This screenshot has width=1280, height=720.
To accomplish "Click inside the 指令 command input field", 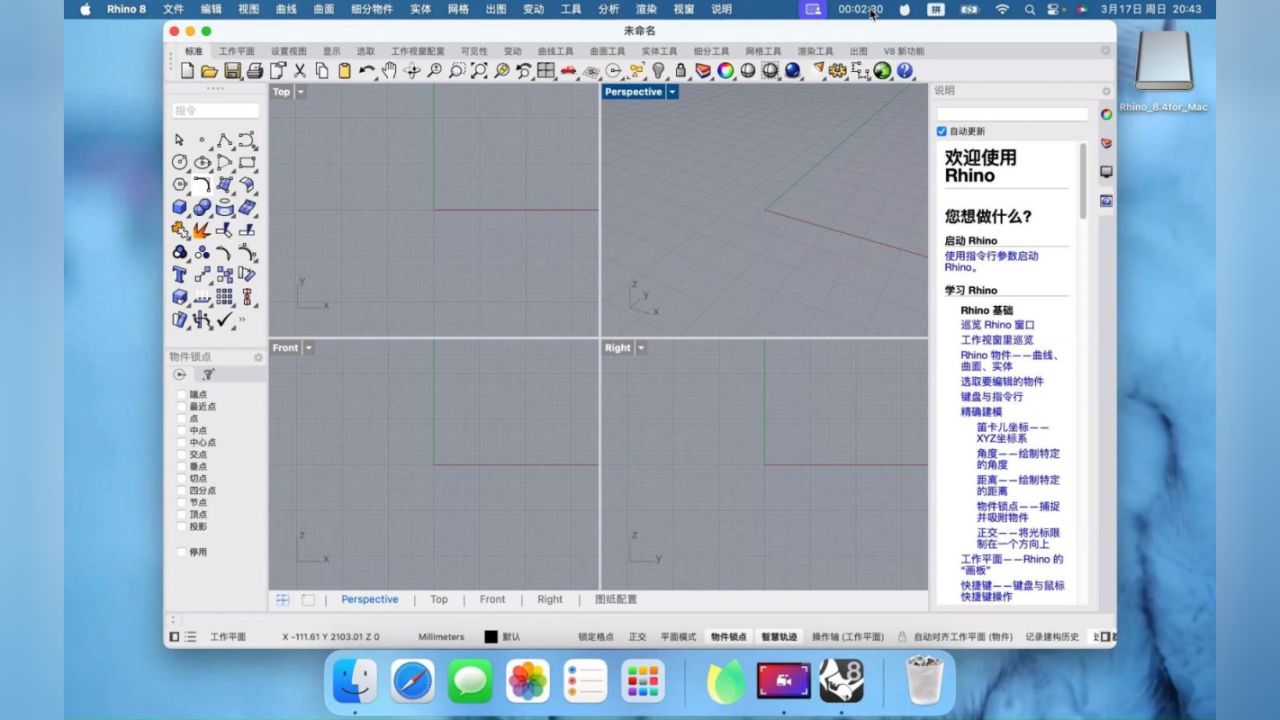I will (x=215, y=110).
